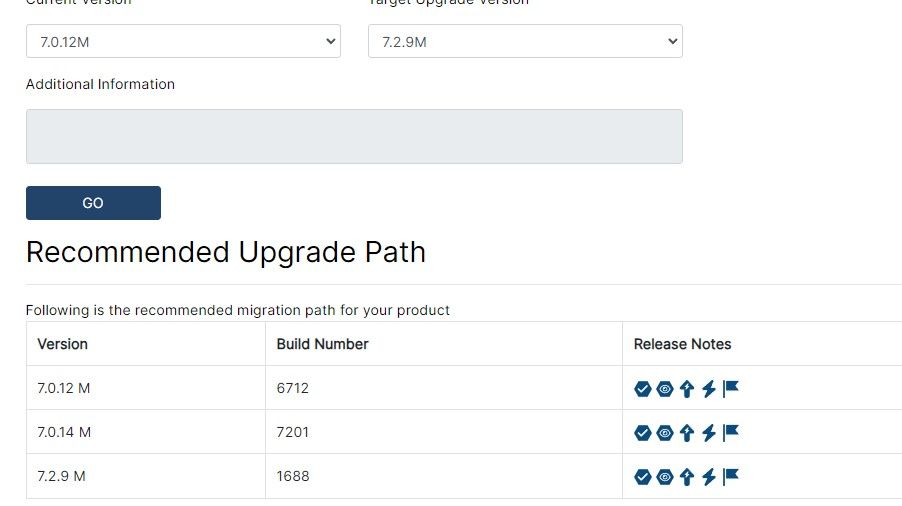Image resolution: width=902 pixels, height=506 pixels.
Task: Click the lightning bolt icon for 7.0.14 M
Action: coord(709,433)
